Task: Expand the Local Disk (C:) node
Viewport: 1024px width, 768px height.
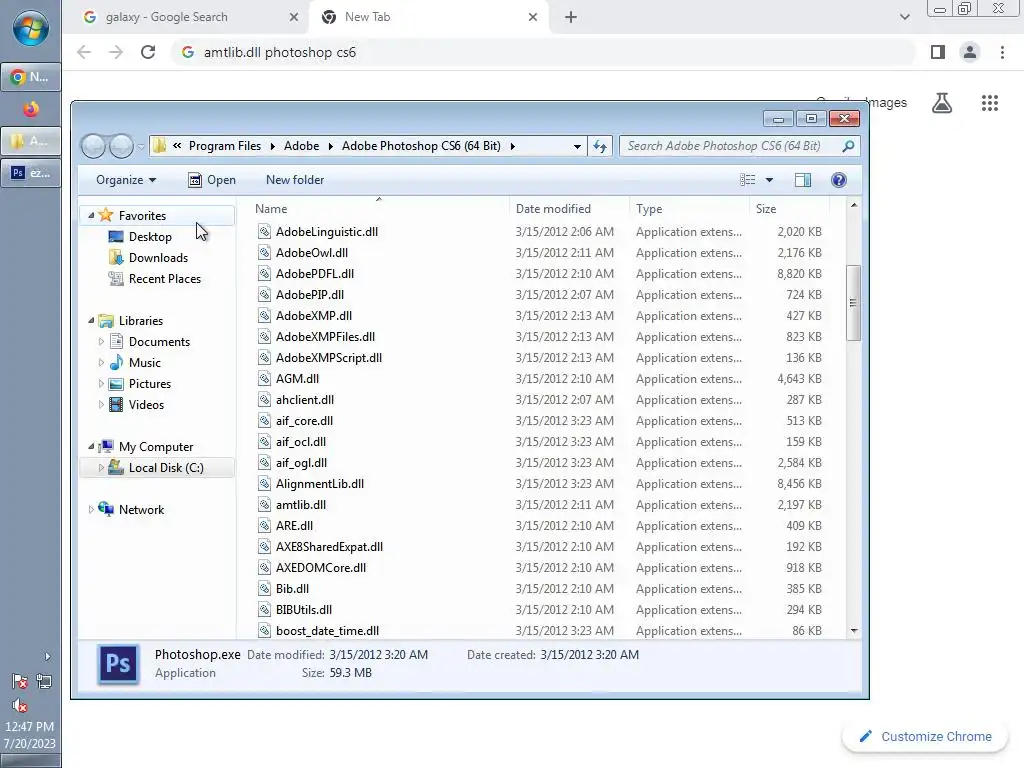Action: 101,468
